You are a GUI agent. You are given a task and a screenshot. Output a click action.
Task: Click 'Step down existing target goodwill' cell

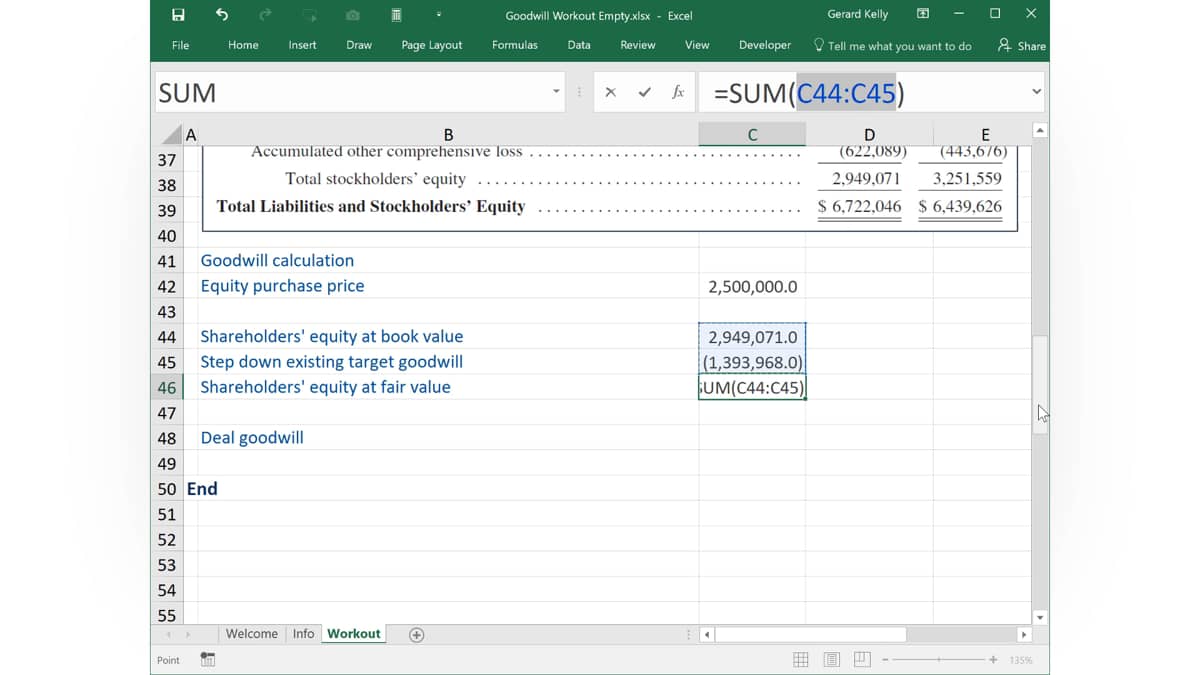tap(448, 362)
